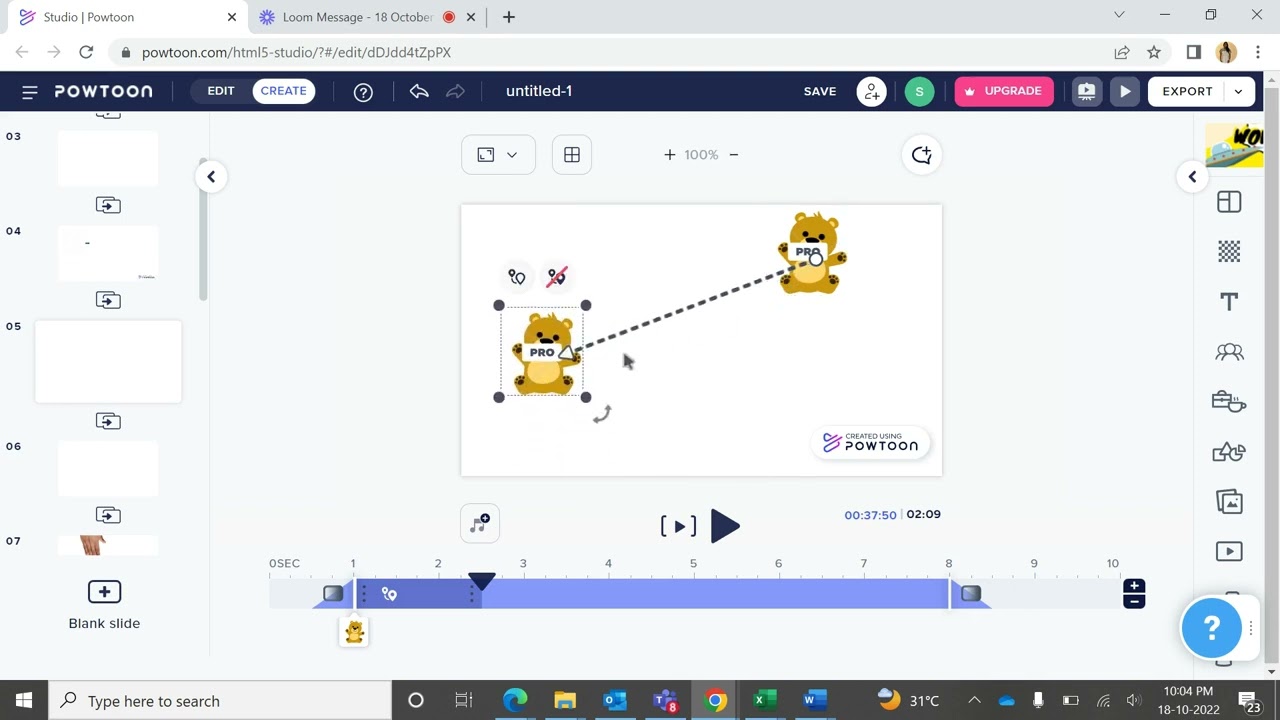Remove the motion path with crossed pin icon

556,277
